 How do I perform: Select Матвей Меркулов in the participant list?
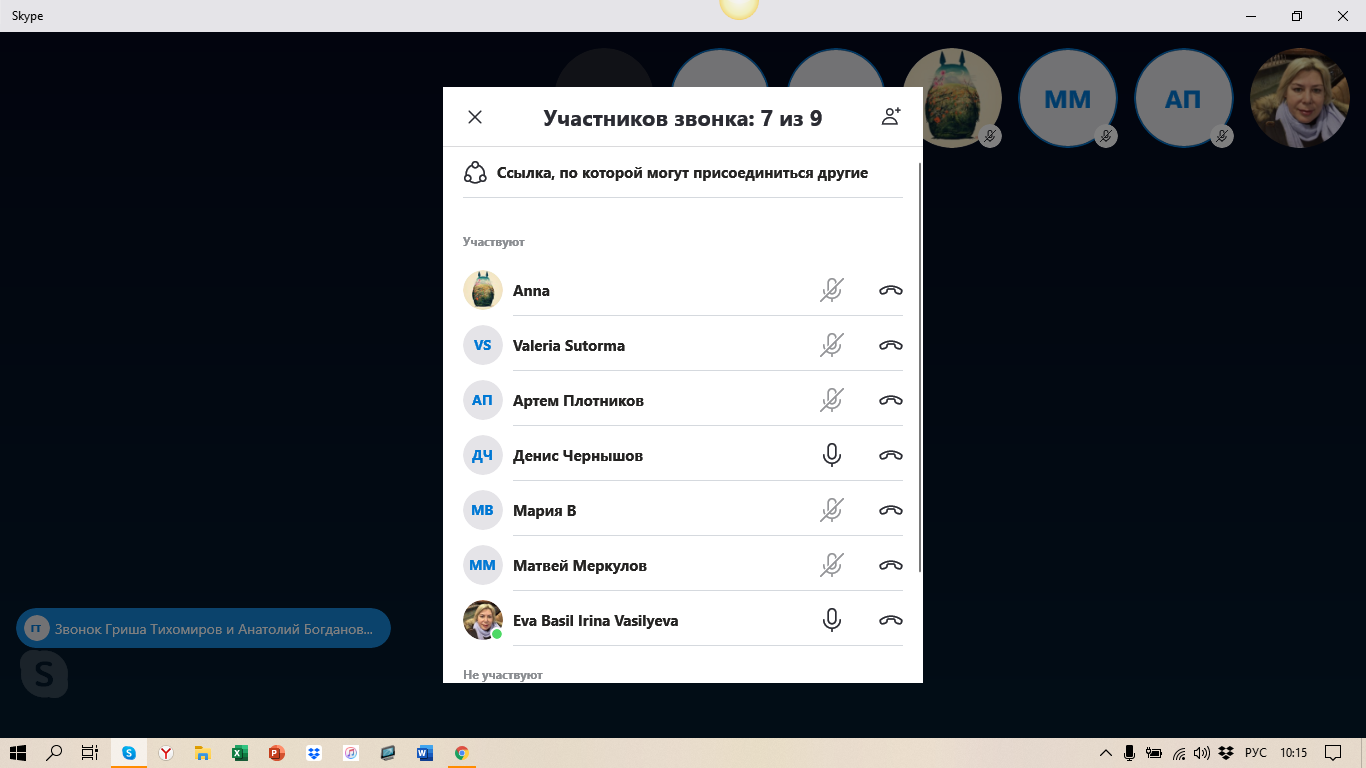[579, 566]
